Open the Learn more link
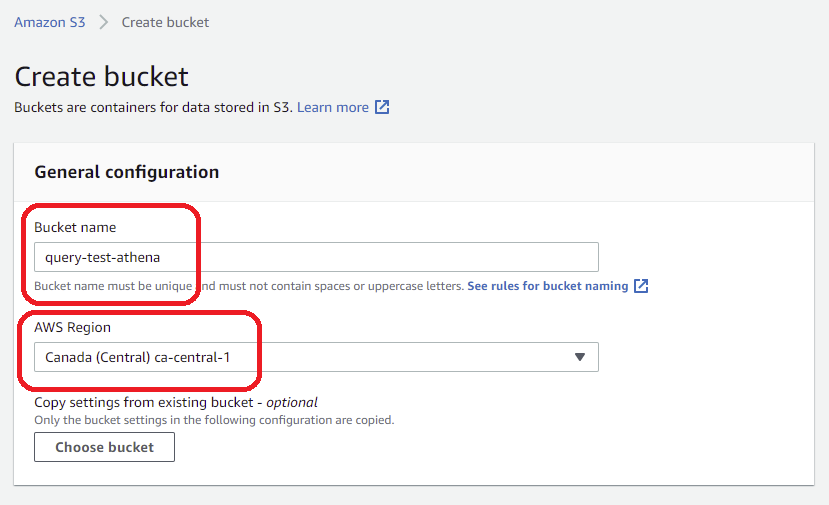This screenshot has width=829, height=505. point(332,107)
